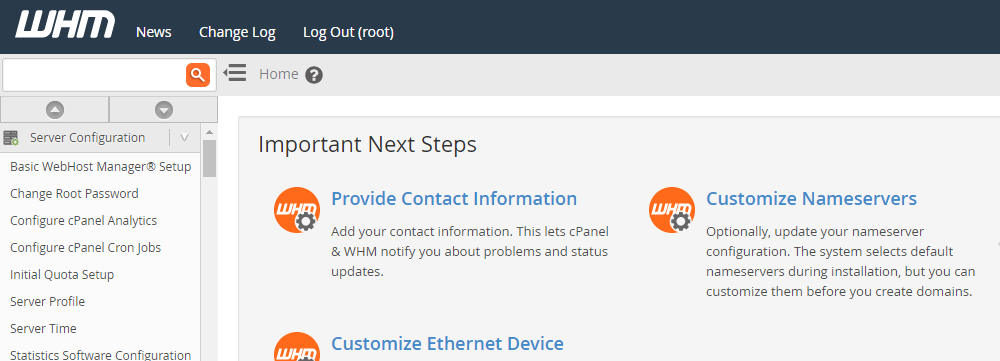Viewport: 1000px width, 361px height.
Task: Click the expand-all down arrow button
Action: 164,110
